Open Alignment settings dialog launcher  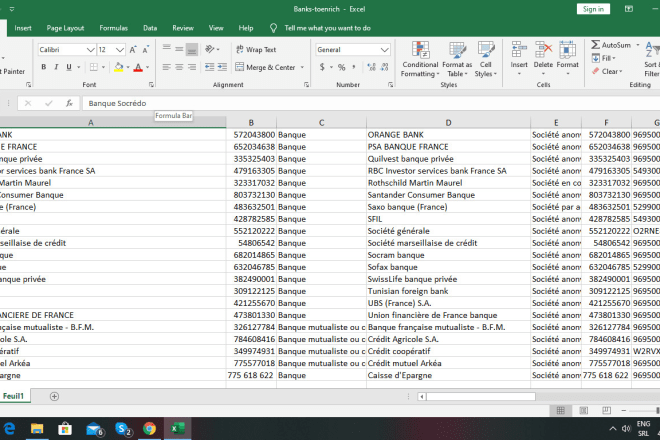pyautogui.click(x=306, y=85)
